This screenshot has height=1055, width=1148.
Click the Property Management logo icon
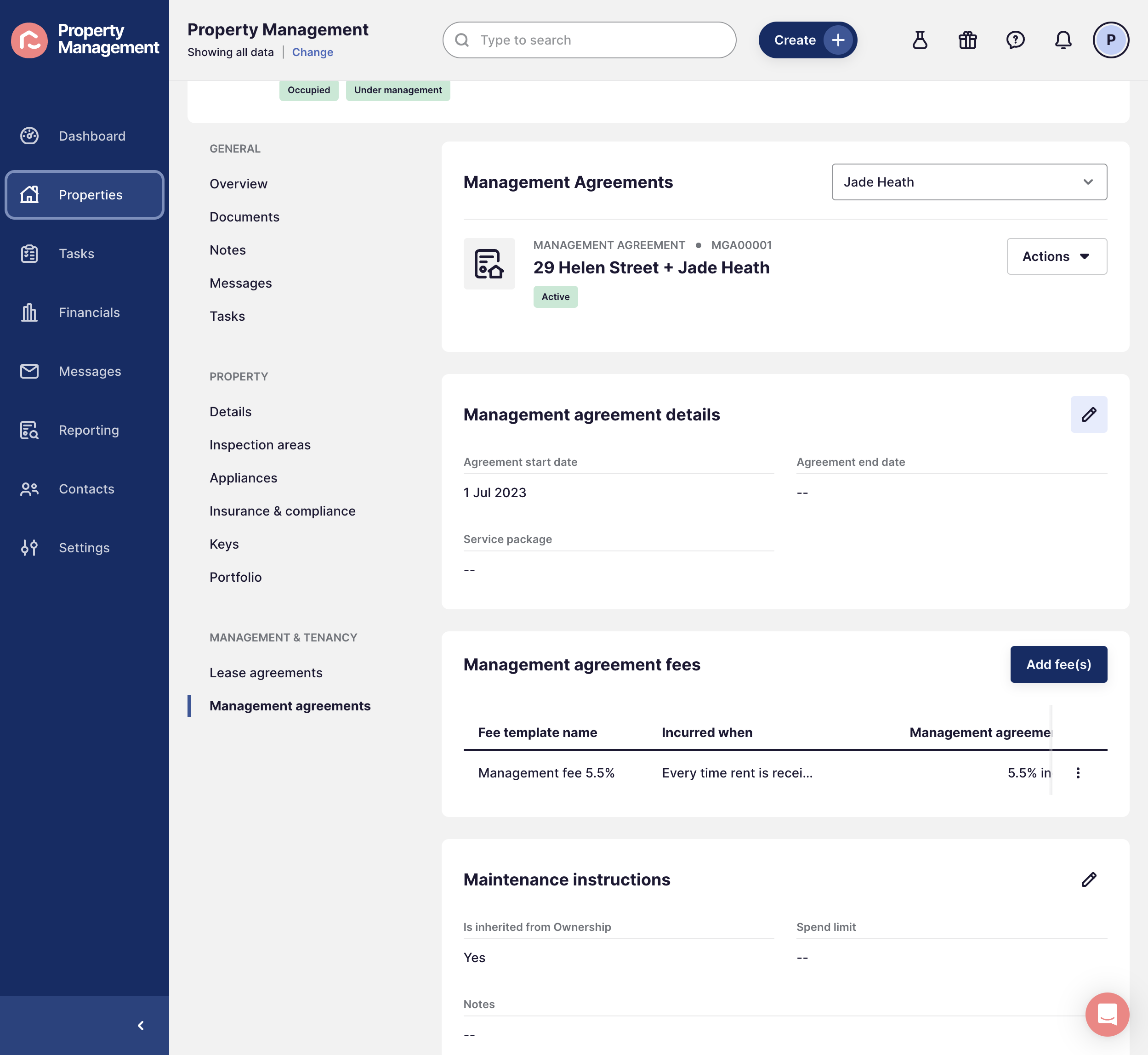point(30,40)
